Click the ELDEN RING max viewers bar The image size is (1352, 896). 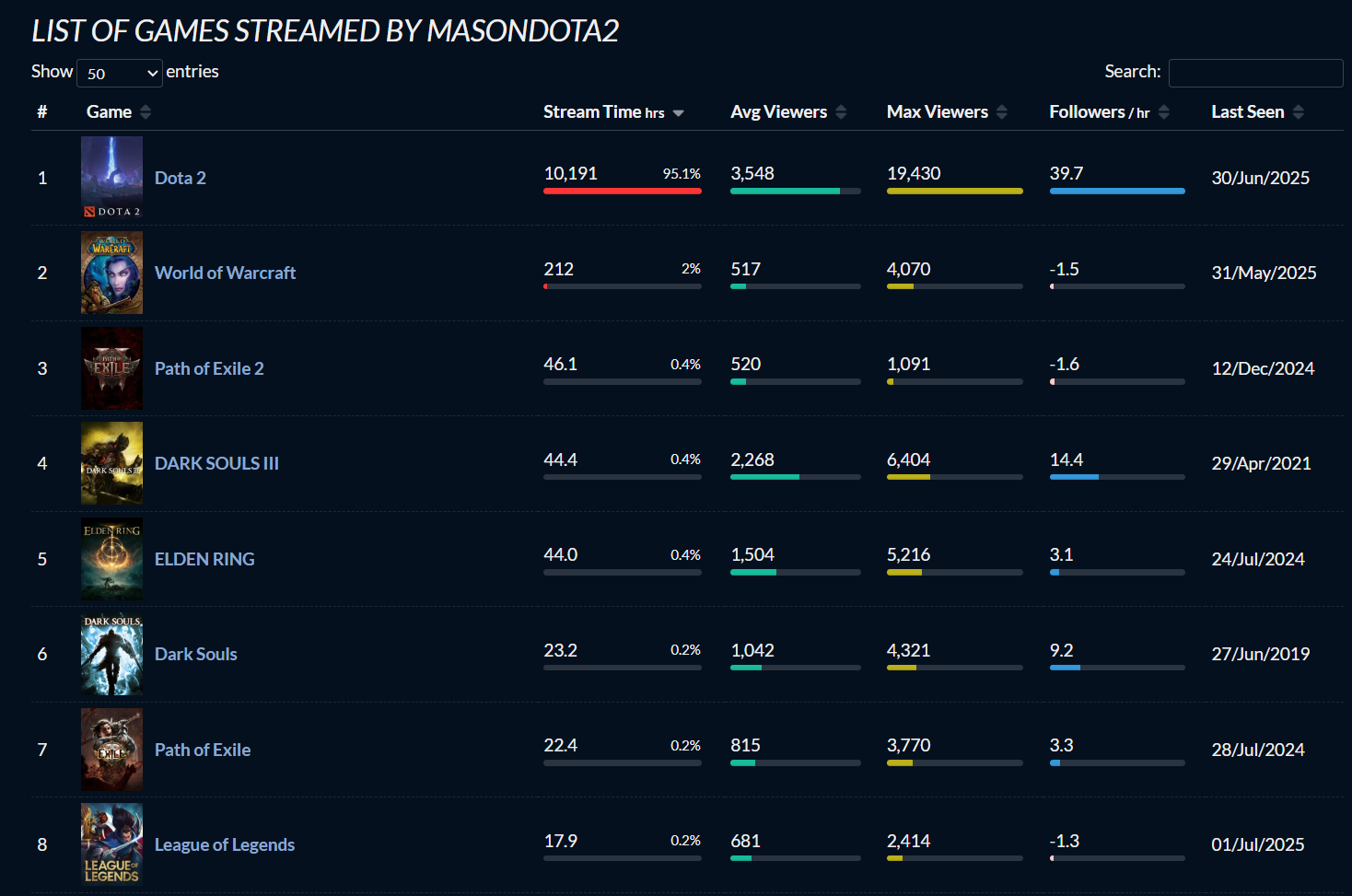pyautogui.click(x=955, y=573)
